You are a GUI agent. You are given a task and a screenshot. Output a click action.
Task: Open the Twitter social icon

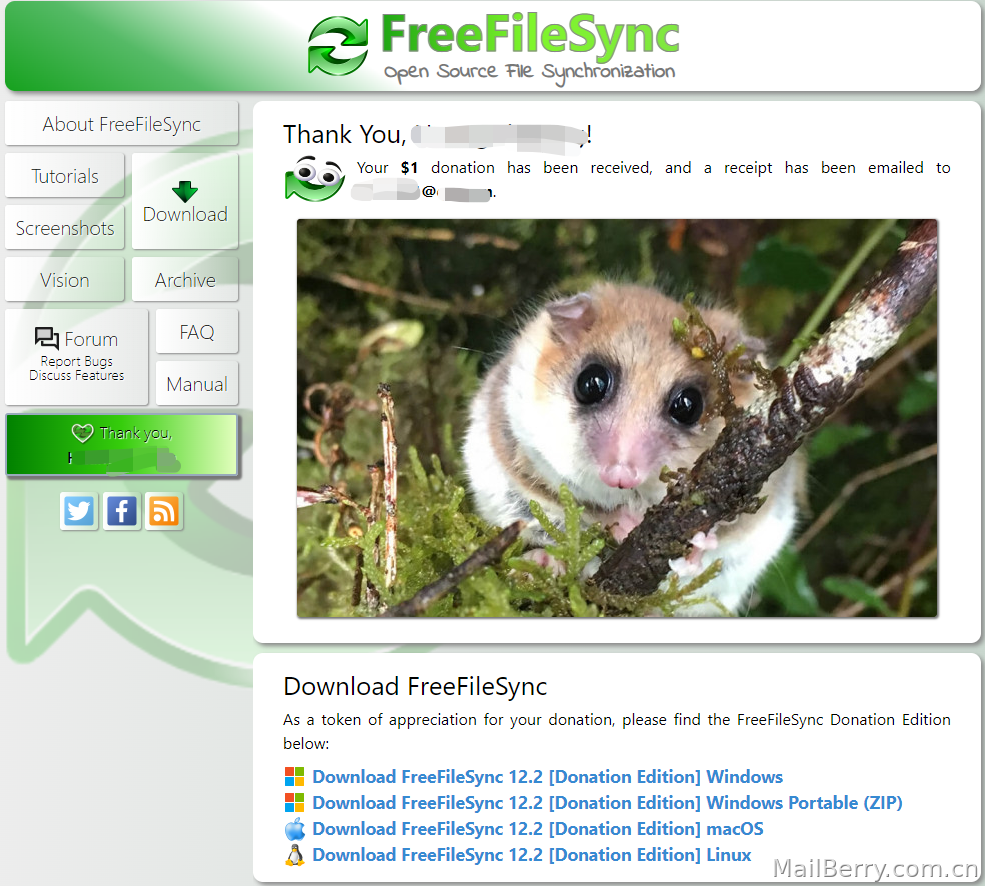pos(79,511)
